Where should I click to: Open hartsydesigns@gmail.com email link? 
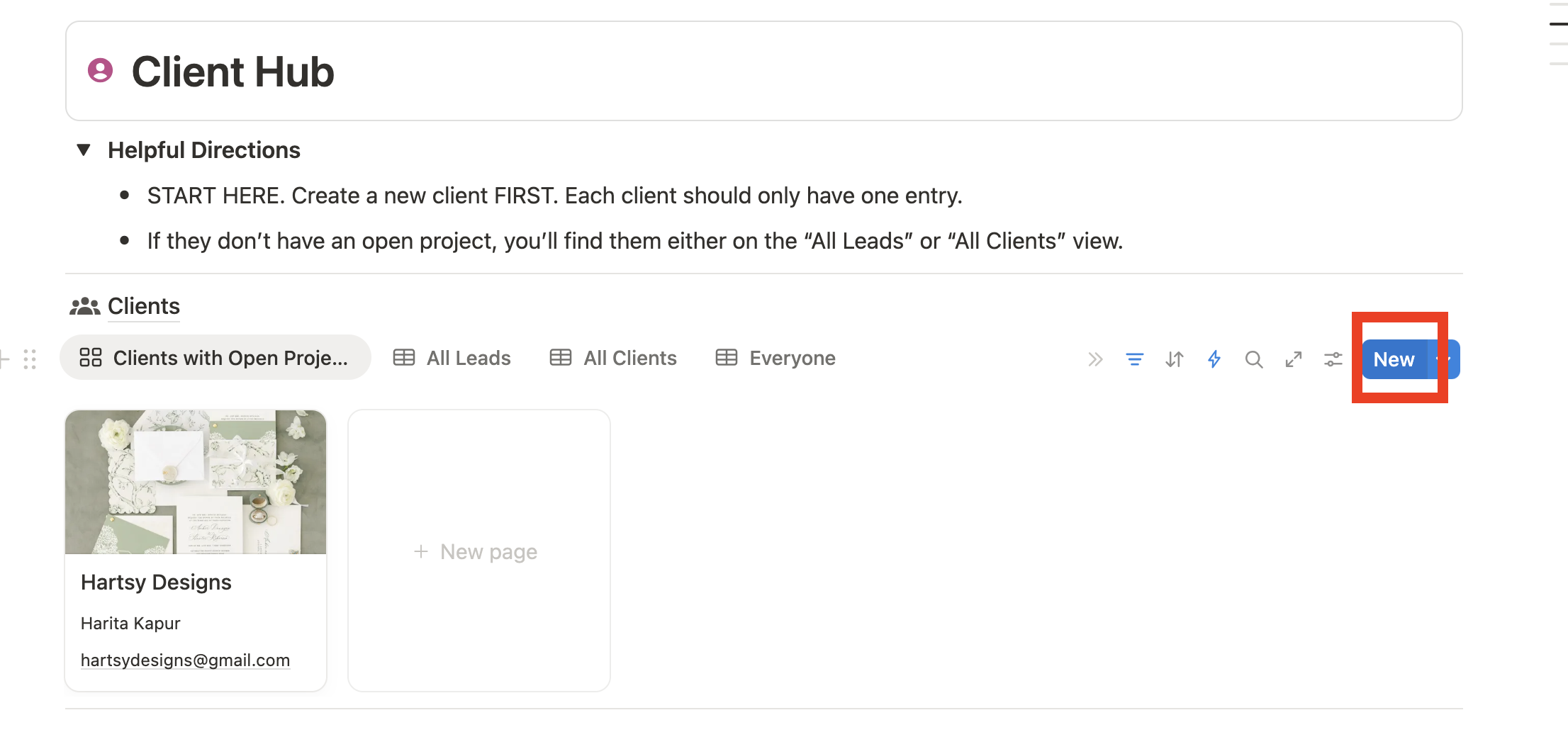pyautogui.click(x=185, y=660)
